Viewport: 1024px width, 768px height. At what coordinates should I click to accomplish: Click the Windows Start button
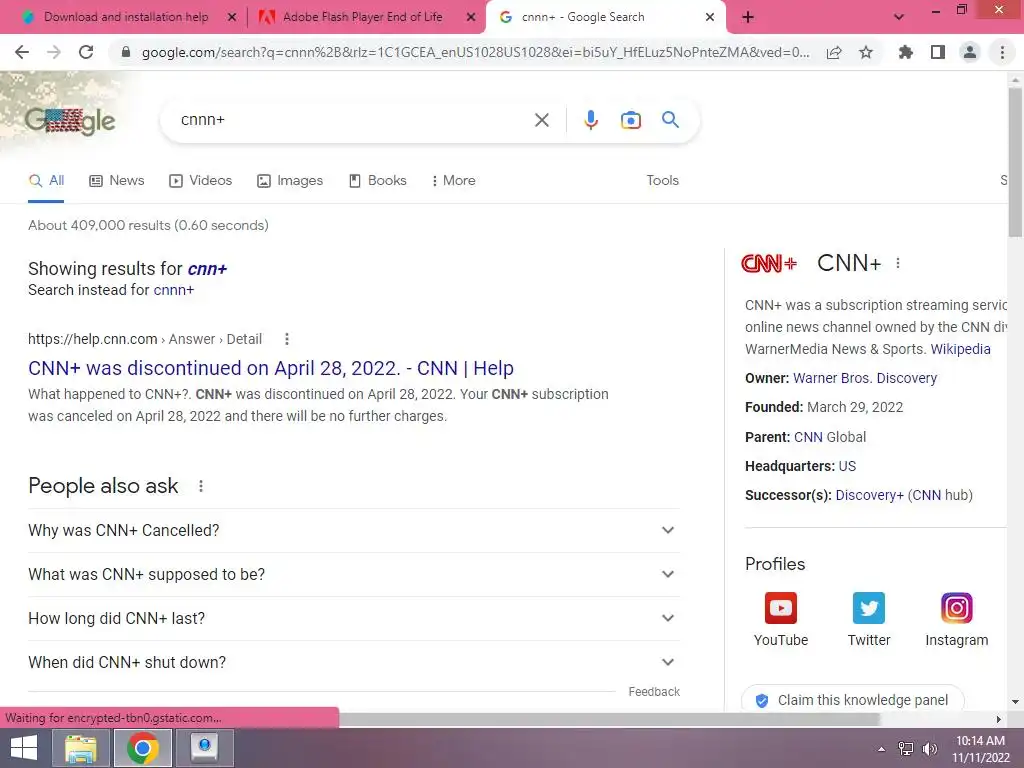(24, 748)
